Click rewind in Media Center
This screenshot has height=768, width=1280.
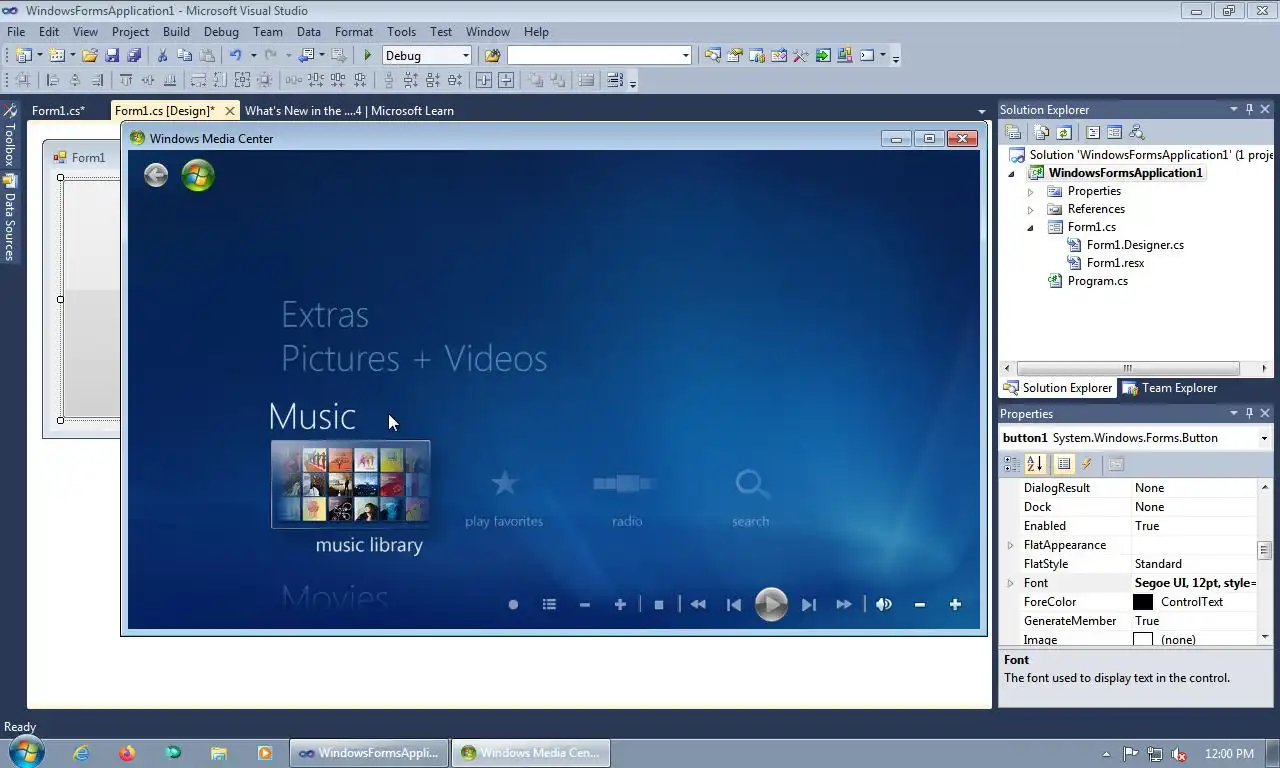pyautogui.click(x=698, y=604)
